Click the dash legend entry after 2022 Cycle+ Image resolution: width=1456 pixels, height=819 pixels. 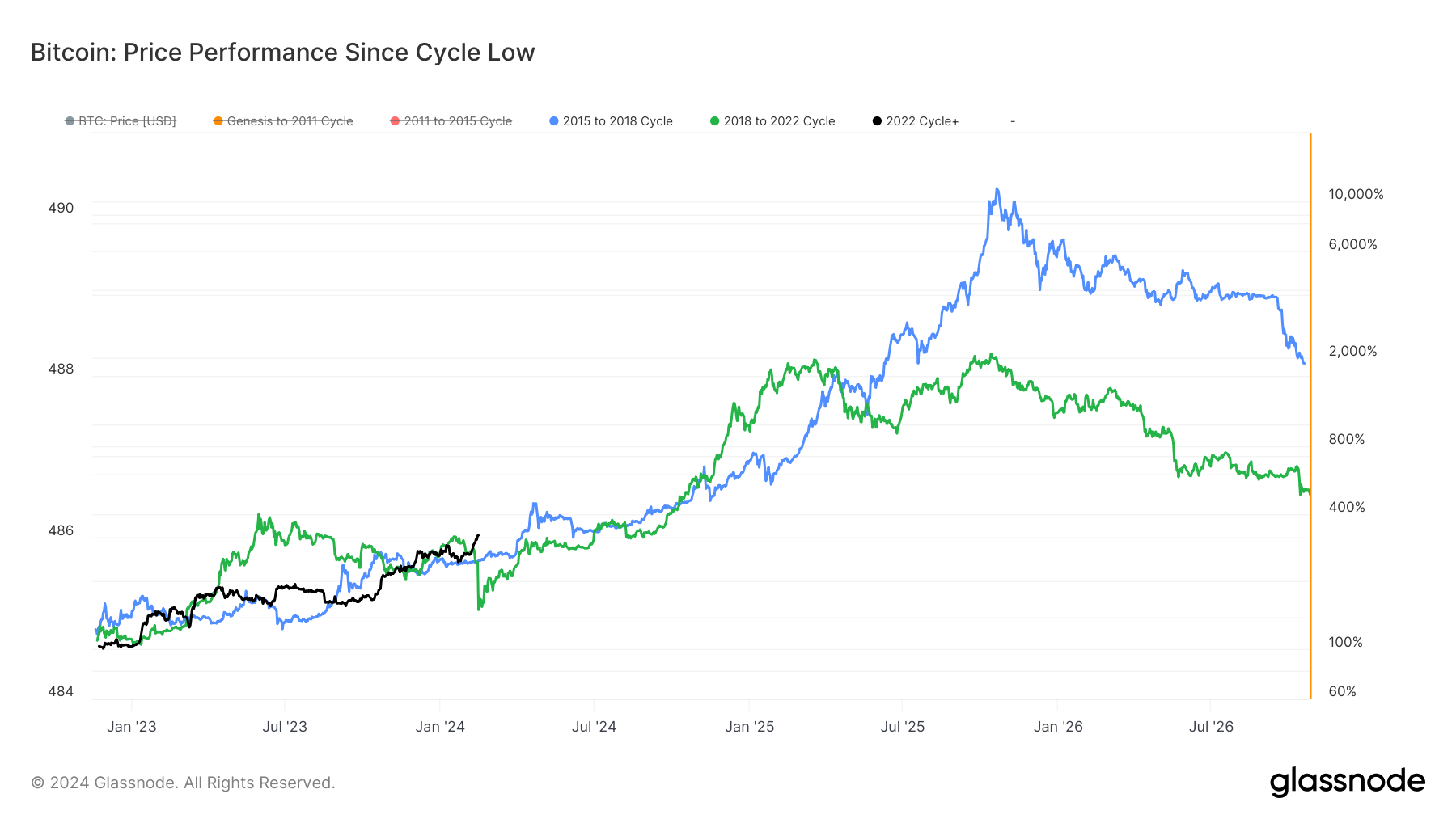click(x=1012, y=121)
